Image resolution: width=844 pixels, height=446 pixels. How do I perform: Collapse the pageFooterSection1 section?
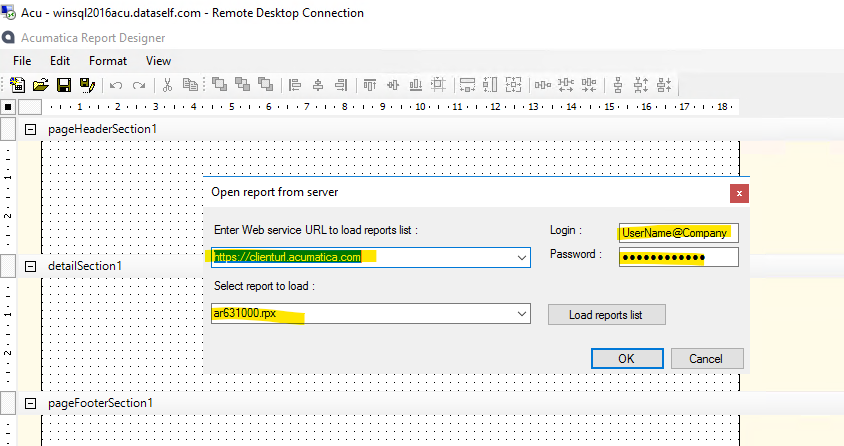click(30, 403)
